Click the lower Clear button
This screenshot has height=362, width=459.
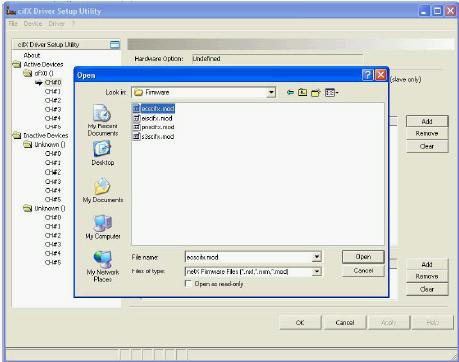coord(427,289)
